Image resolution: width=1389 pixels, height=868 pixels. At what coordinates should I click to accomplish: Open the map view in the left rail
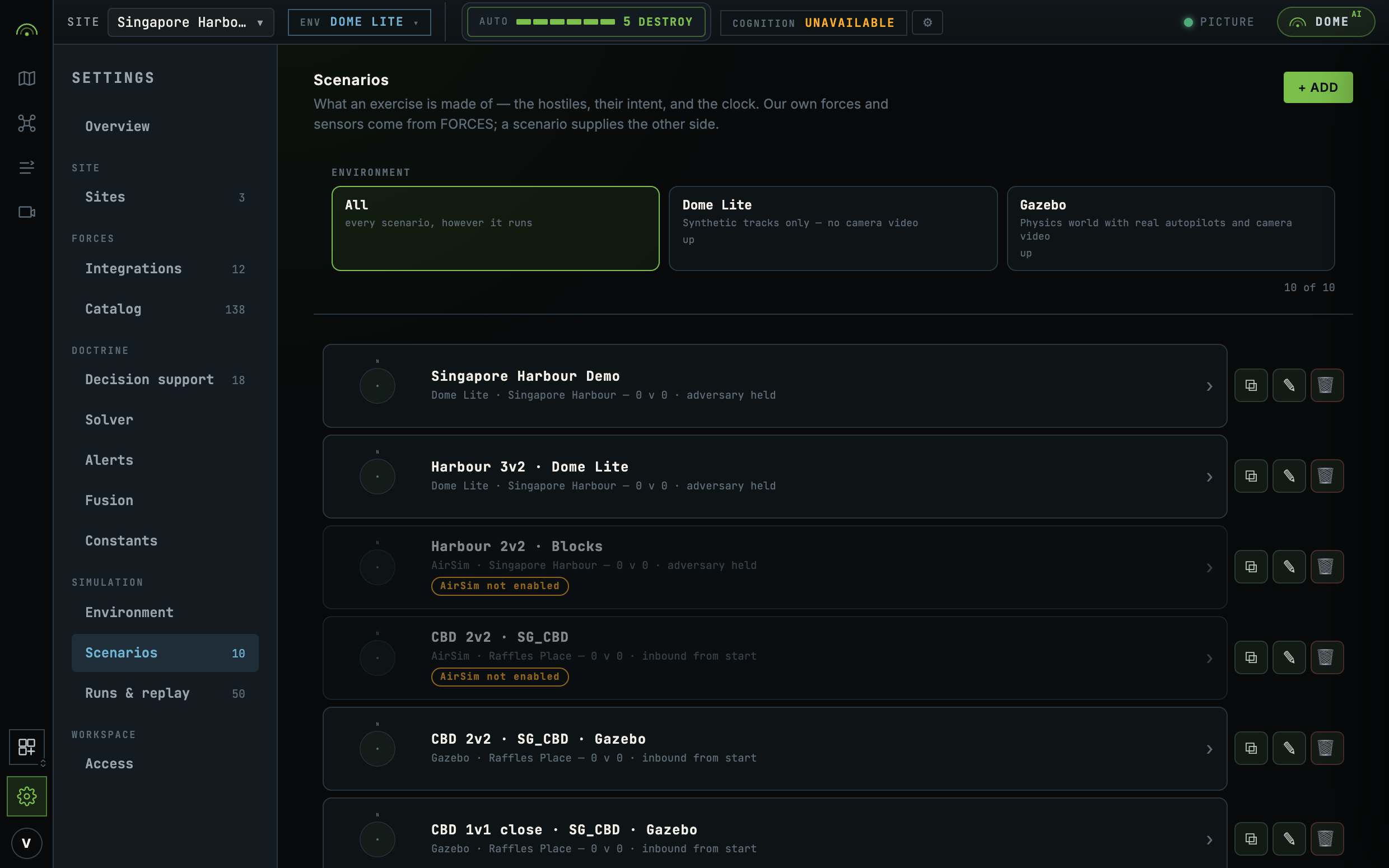26,78
